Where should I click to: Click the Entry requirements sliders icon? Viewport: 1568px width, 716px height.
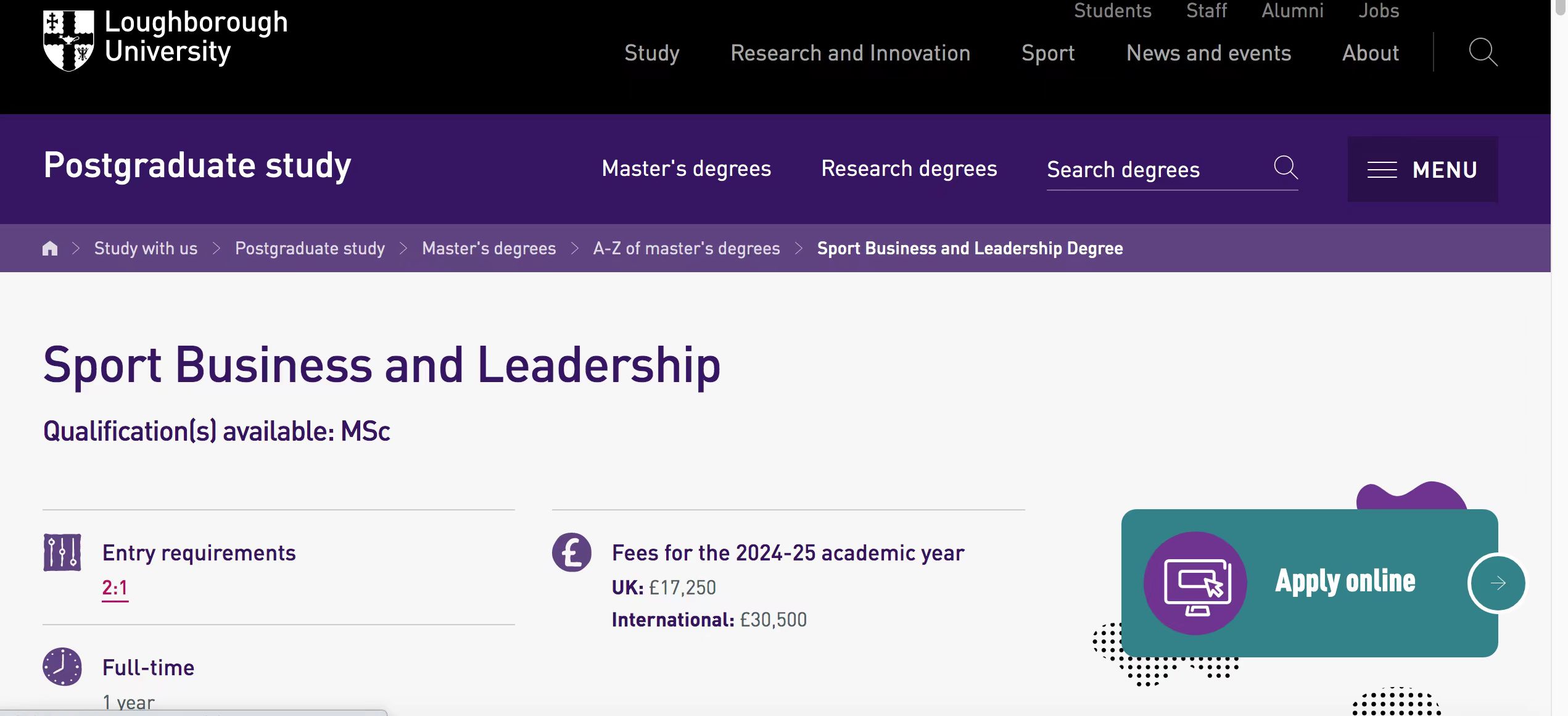point(62,552)
